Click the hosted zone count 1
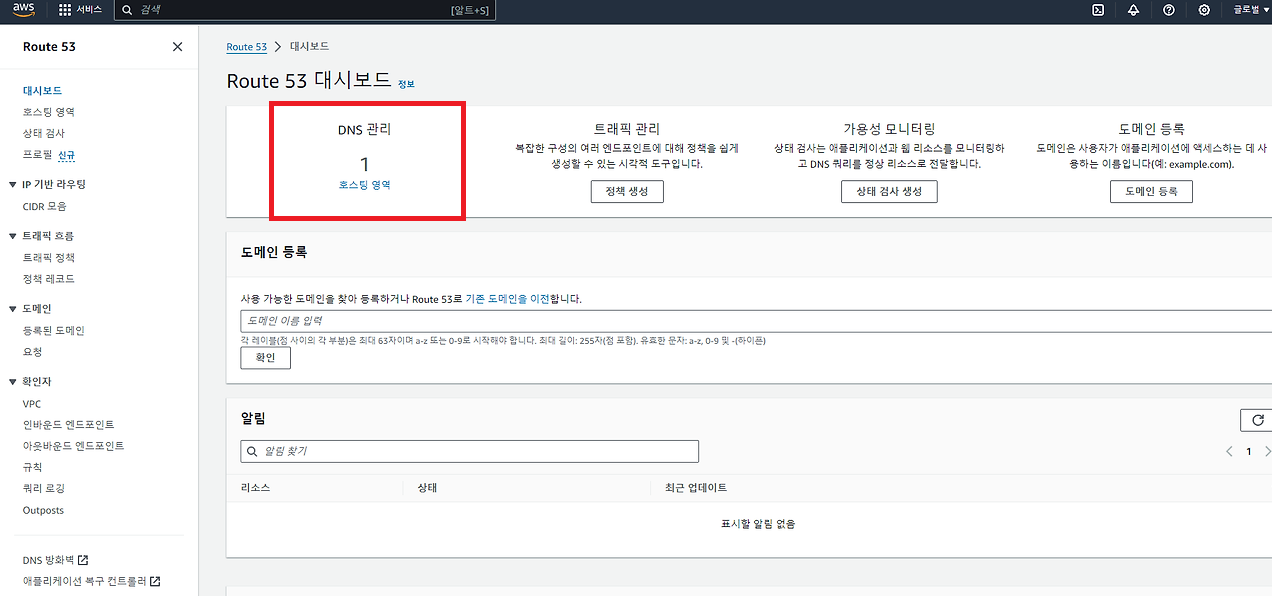Screen dimensions: 1272x596 pyautogui.click(x=365, y=163)
